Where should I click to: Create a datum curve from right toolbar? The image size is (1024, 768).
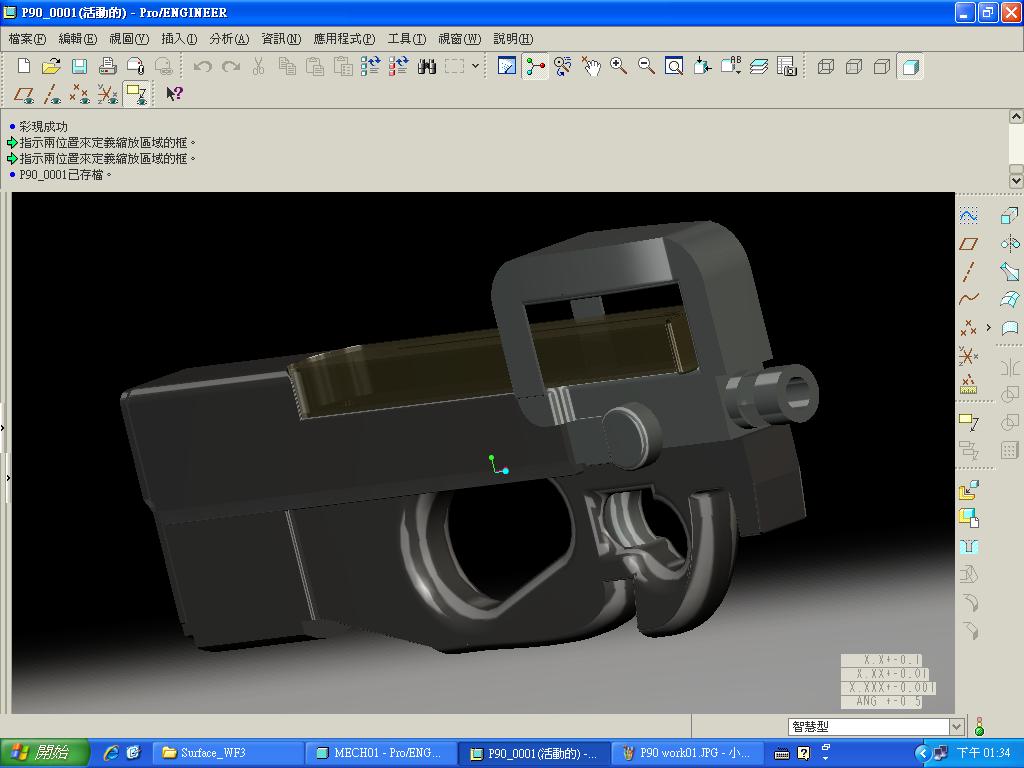tap(968, 299)
